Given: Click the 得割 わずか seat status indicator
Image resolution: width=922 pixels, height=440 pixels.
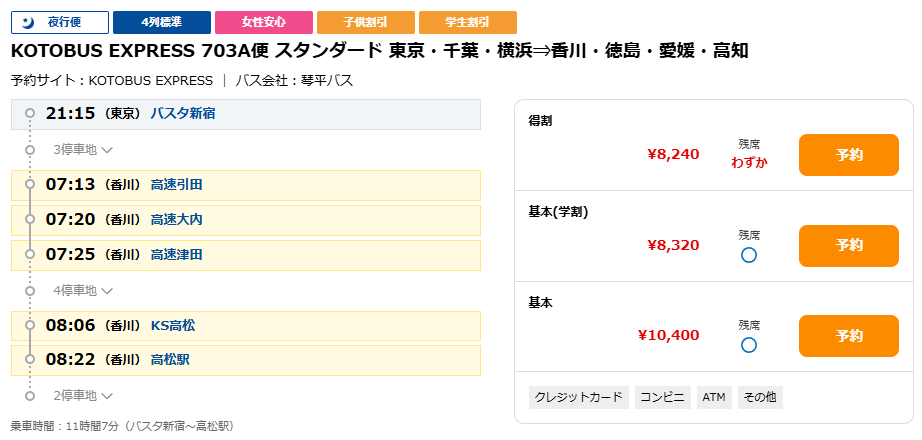Looking at the screenshot, I should coord(749,162).
